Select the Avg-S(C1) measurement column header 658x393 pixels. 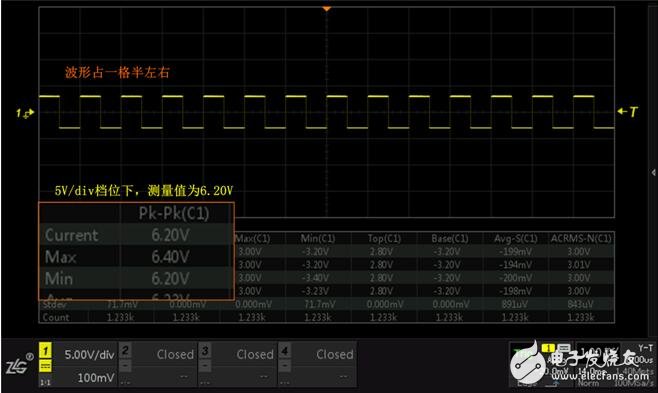click(515, 239)
